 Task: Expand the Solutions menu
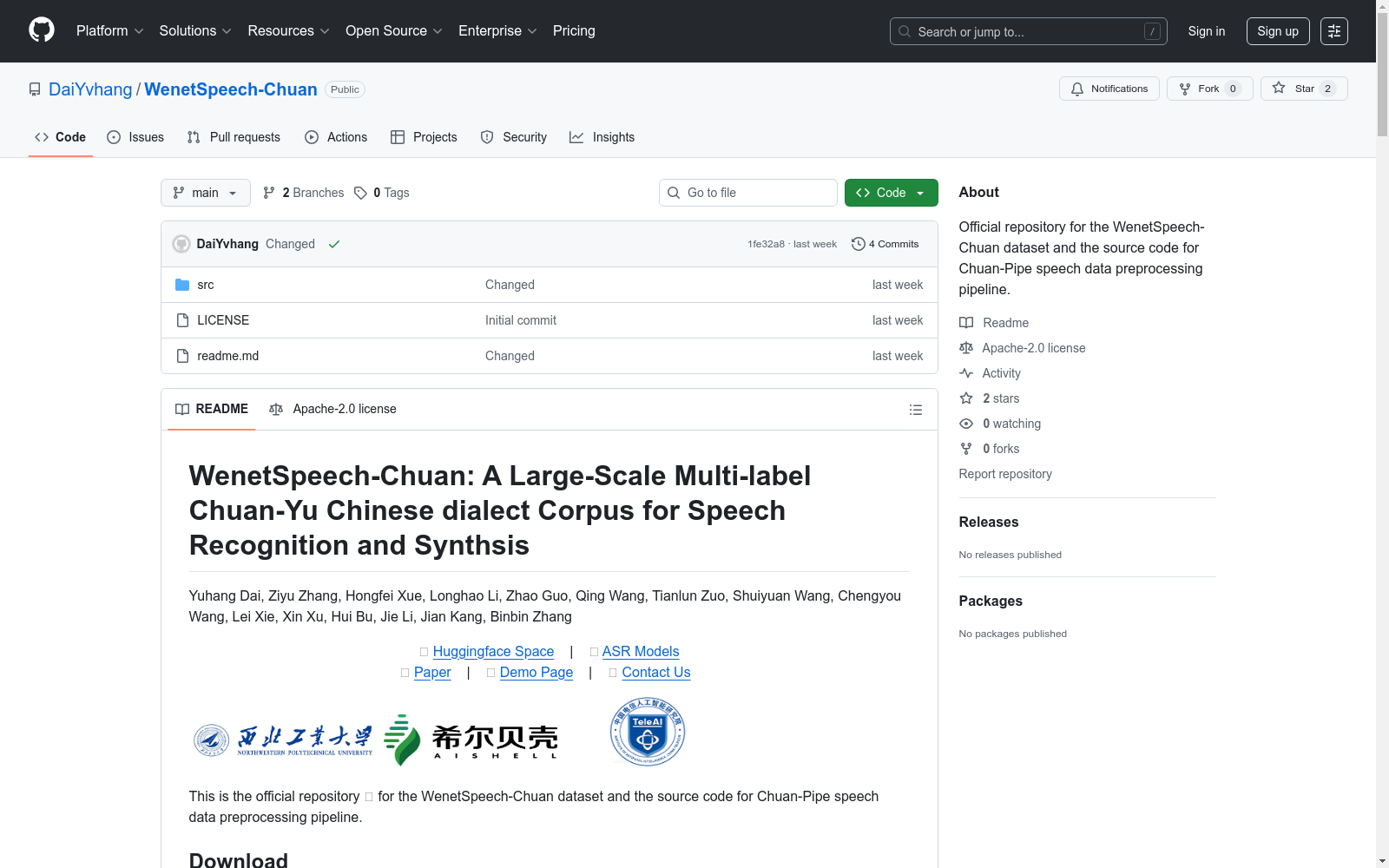(195, 31)
